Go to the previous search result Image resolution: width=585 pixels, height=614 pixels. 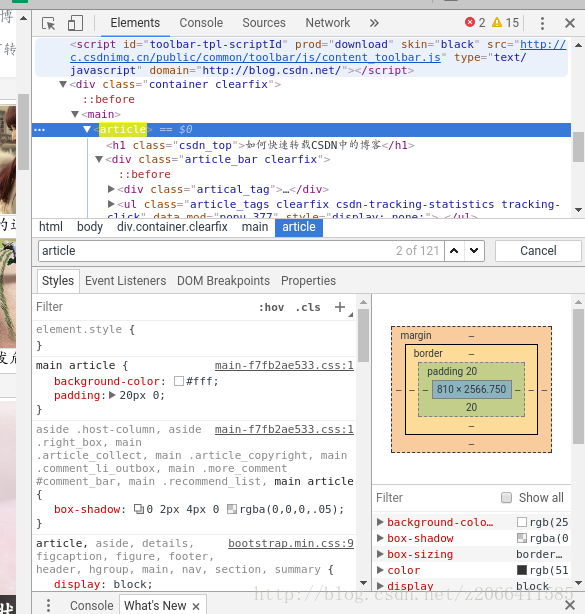pyautogui.click(x=454, y=251)
